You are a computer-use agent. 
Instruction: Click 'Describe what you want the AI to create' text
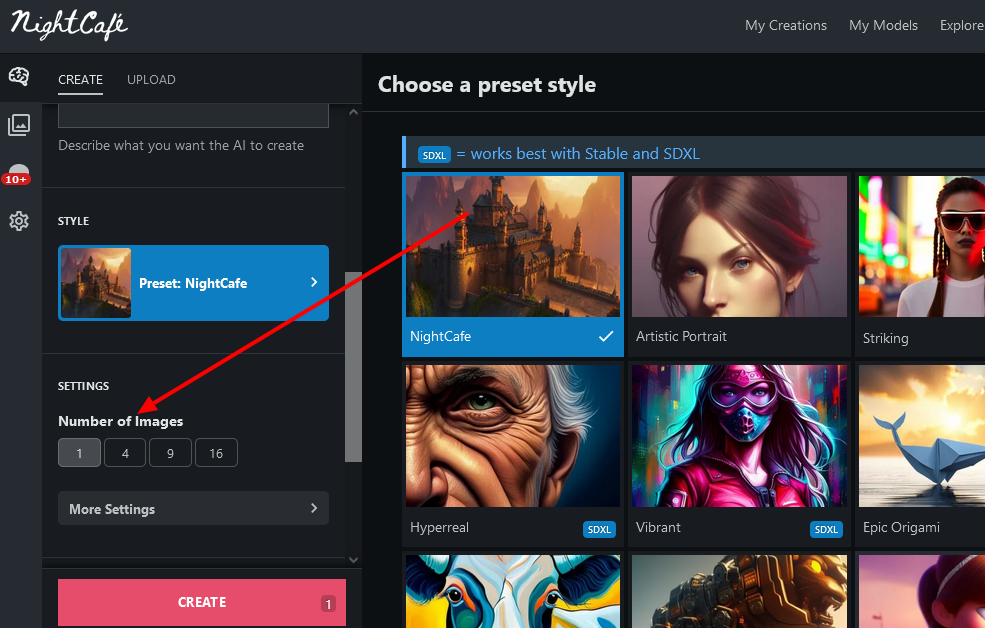tap(181, 146)
